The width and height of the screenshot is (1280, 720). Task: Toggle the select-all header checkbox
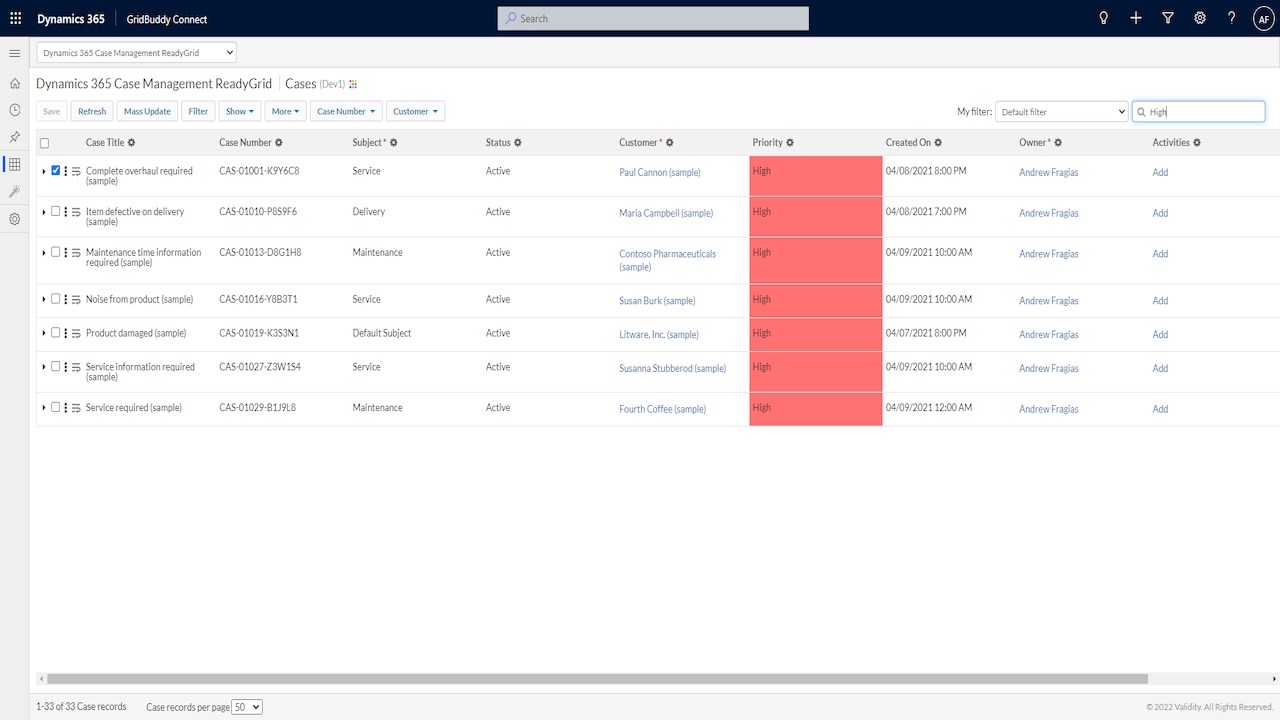pyautogui.click(x=44, y=143)
